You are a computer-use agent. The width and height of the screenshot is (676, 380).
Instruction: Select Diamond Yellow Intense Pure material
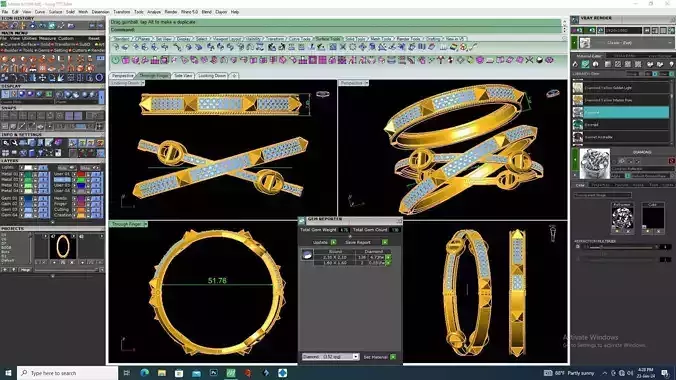click(x=621, y=100)
